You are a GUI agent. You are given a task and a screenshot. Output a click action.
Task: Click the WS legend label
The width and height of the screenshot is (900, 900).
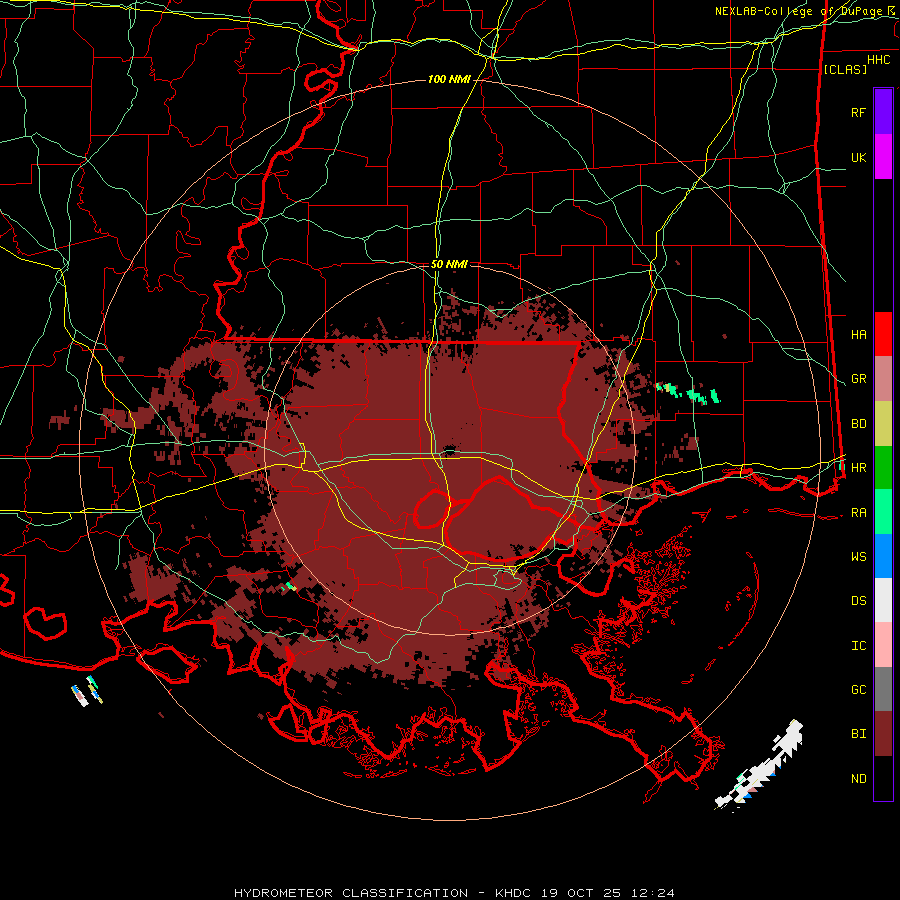click(858, 557)
